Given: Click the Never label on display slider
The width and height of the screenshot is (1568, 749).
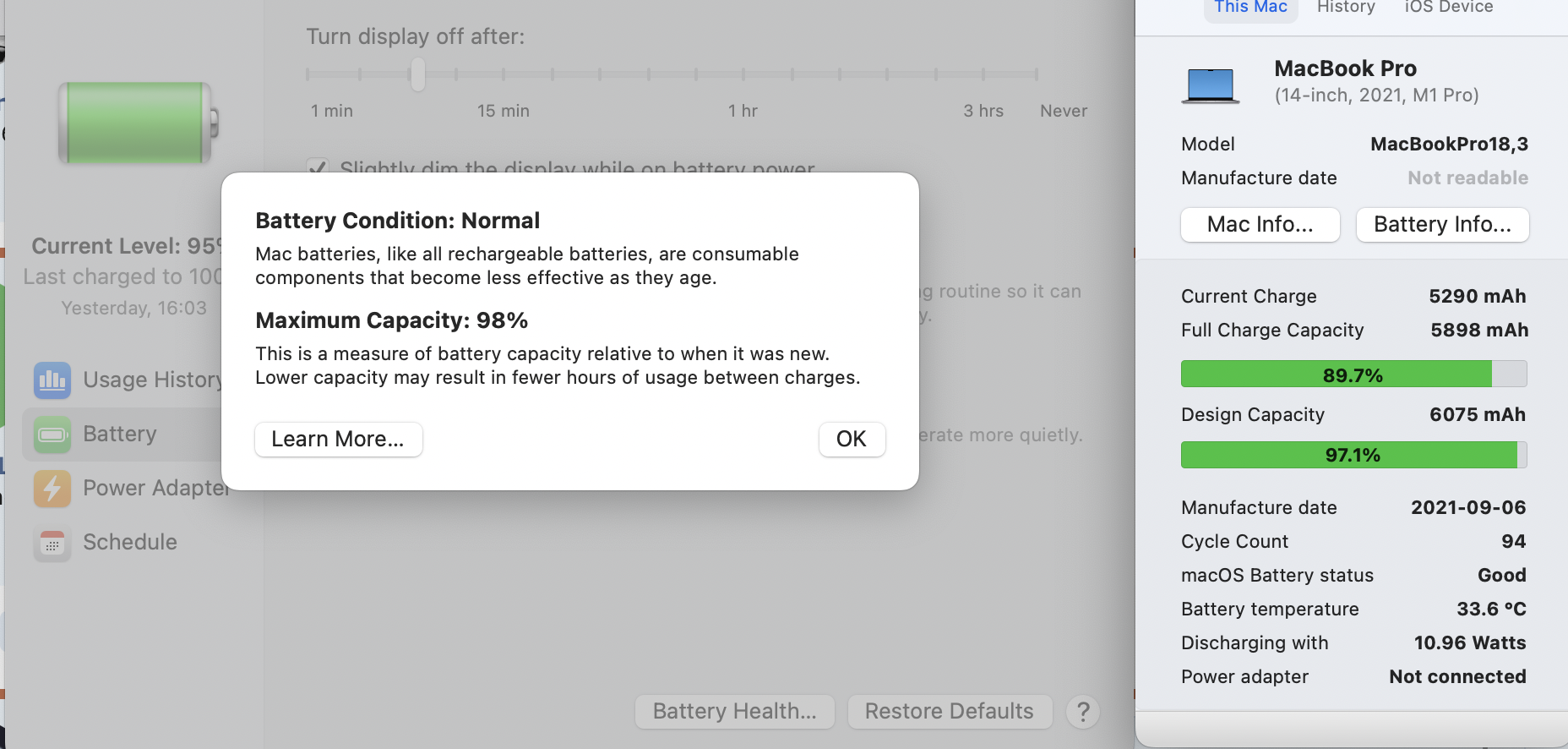Looking at the screenshot, I should (x=1064, y=111).
